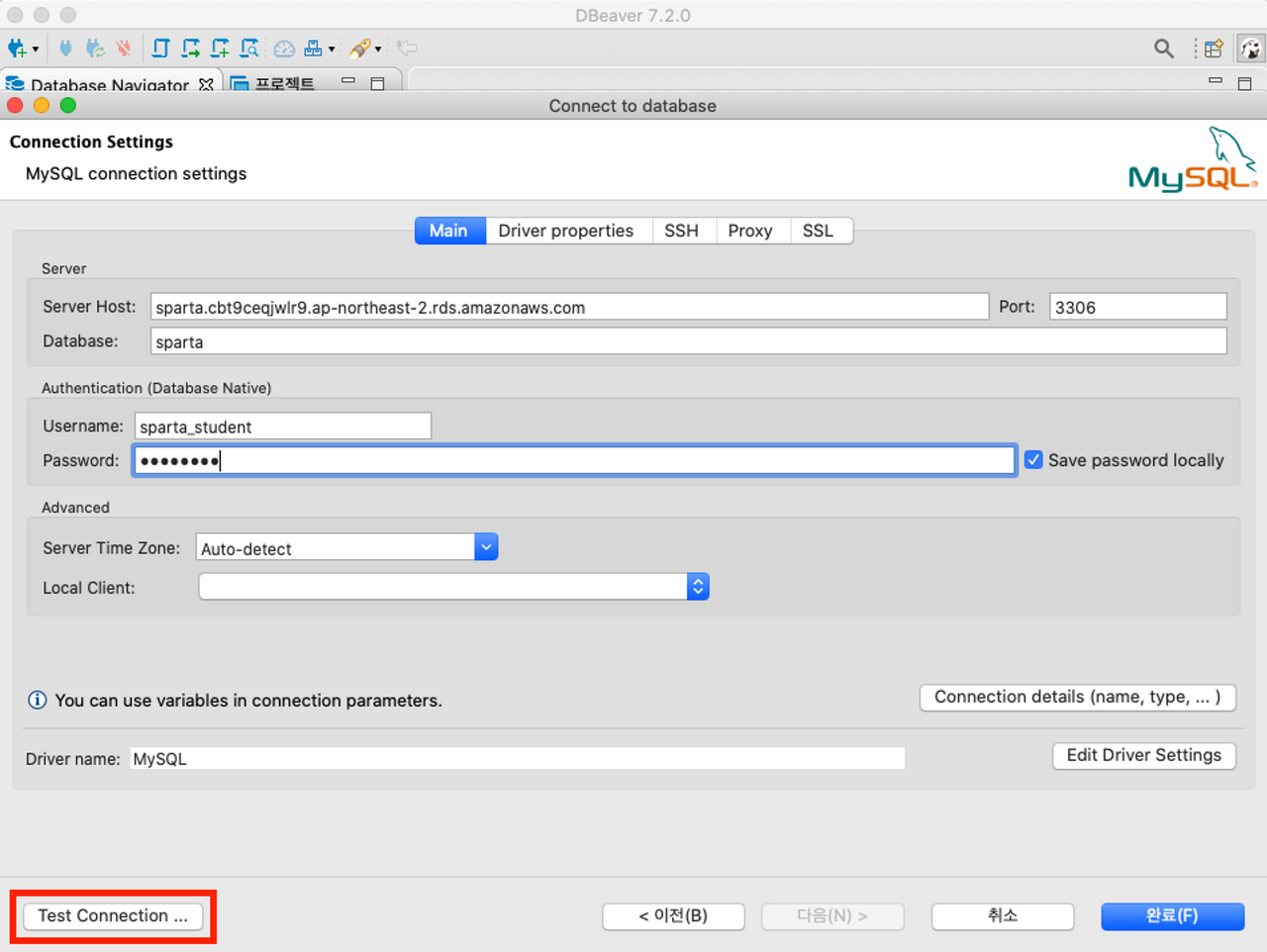Select the DBeaver perspective beaver icon
Viewport: 1267px width, 952px height.
(1251, 48)
